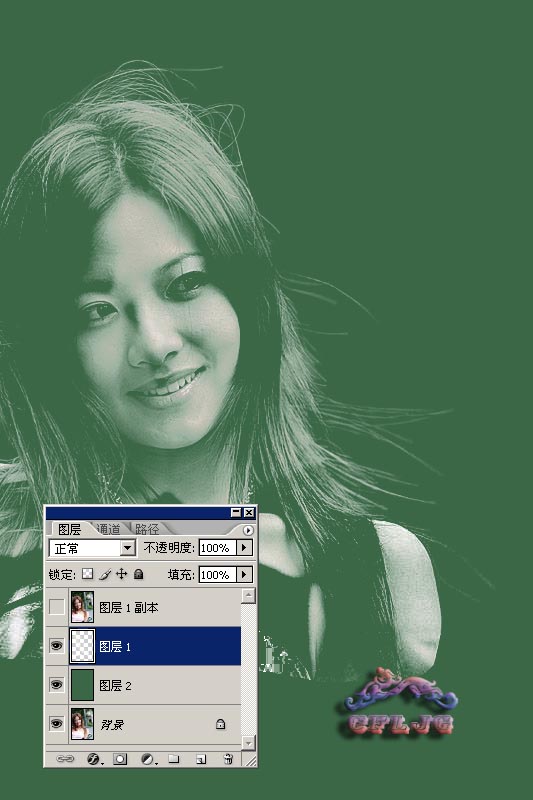This screenshot has width=533, height=800.
Task: Create new adjustment layer icon
Action: click(148, 759)
